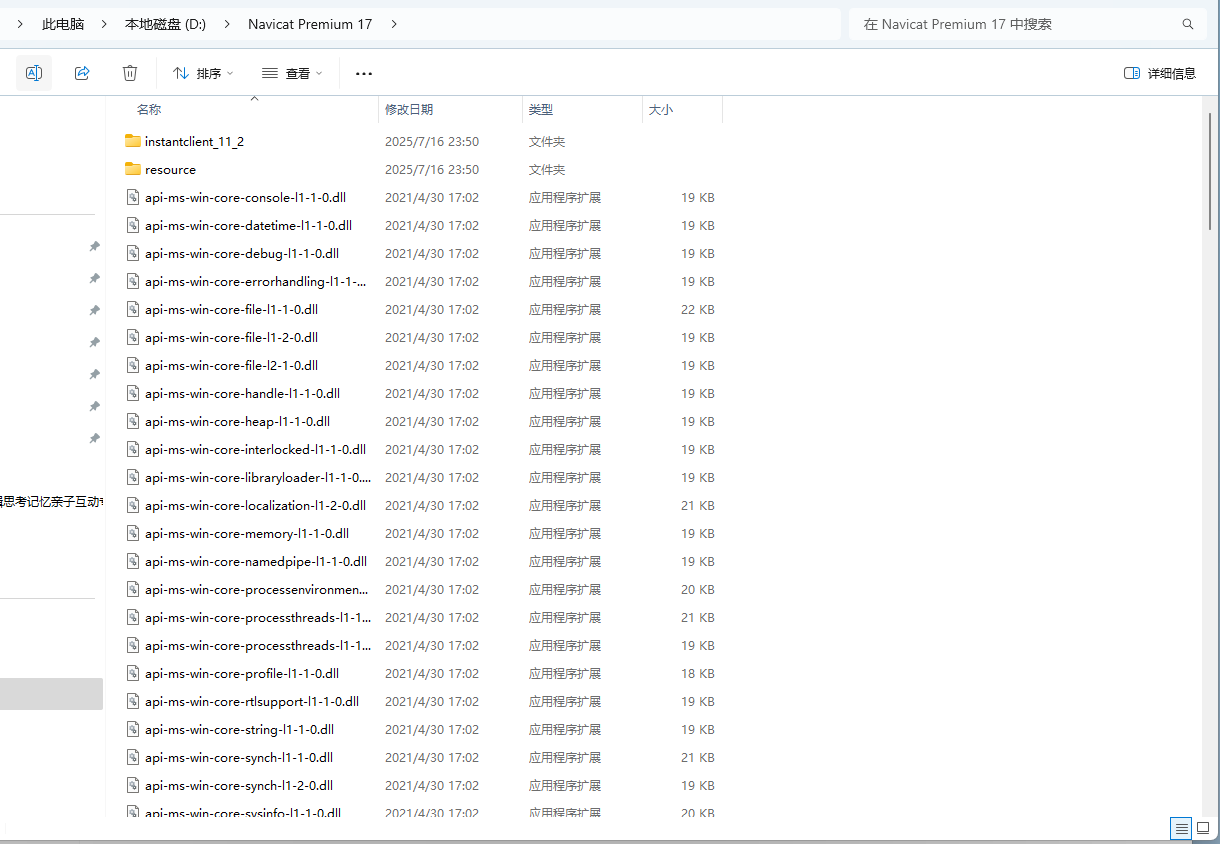Click api-ms-win-core-synch-l1-2-0.dll file icon
Image resolution: width=1220 pixels, height=844 pixels.
(133, 785)
